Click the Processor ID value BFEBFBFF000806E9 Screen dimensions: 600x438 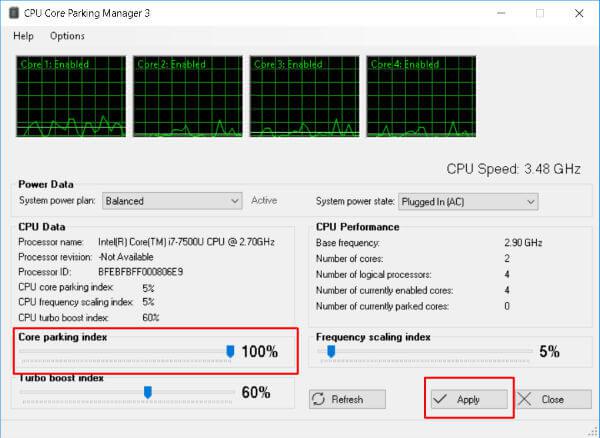(x=140, y=272)
